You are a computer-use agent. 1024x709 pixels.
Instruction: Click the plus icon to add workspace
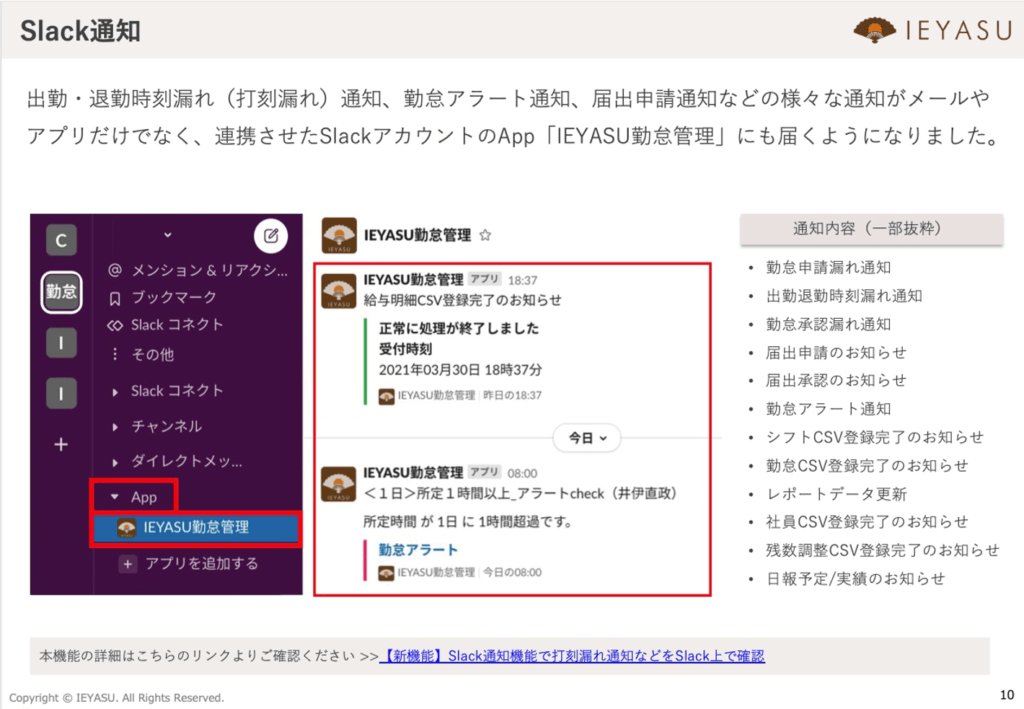tap(61, 445)
